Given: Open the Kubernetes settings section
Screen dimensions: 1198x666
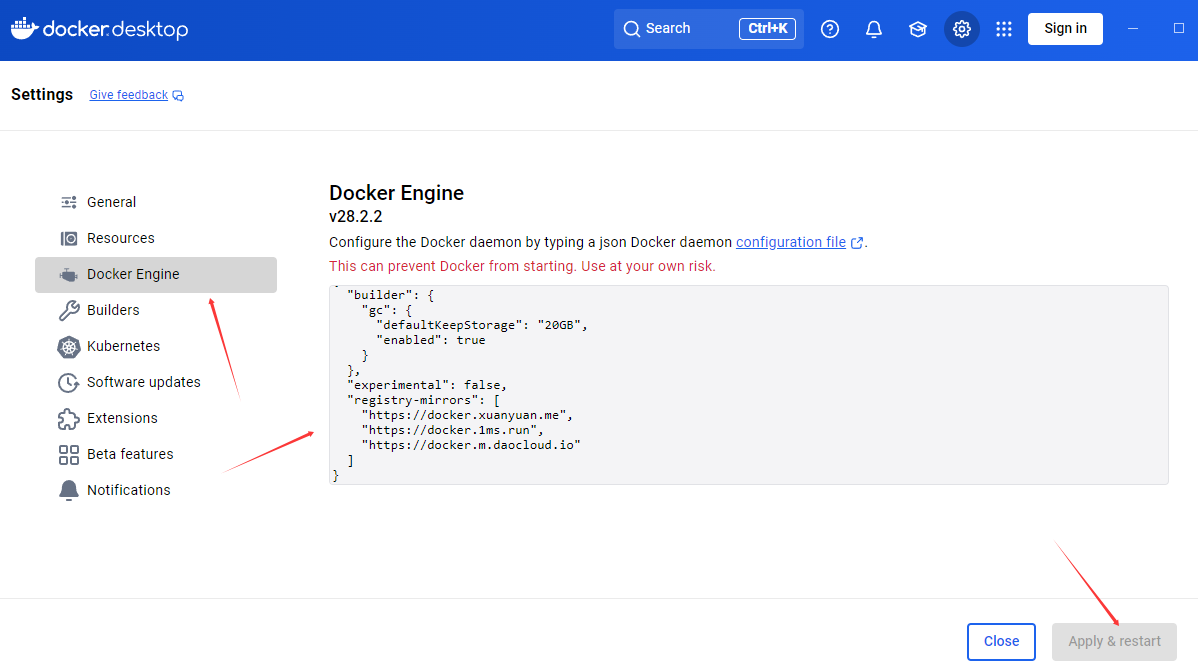Looking at the screenshot, I should pyautogui.click(x=156, y=346).
